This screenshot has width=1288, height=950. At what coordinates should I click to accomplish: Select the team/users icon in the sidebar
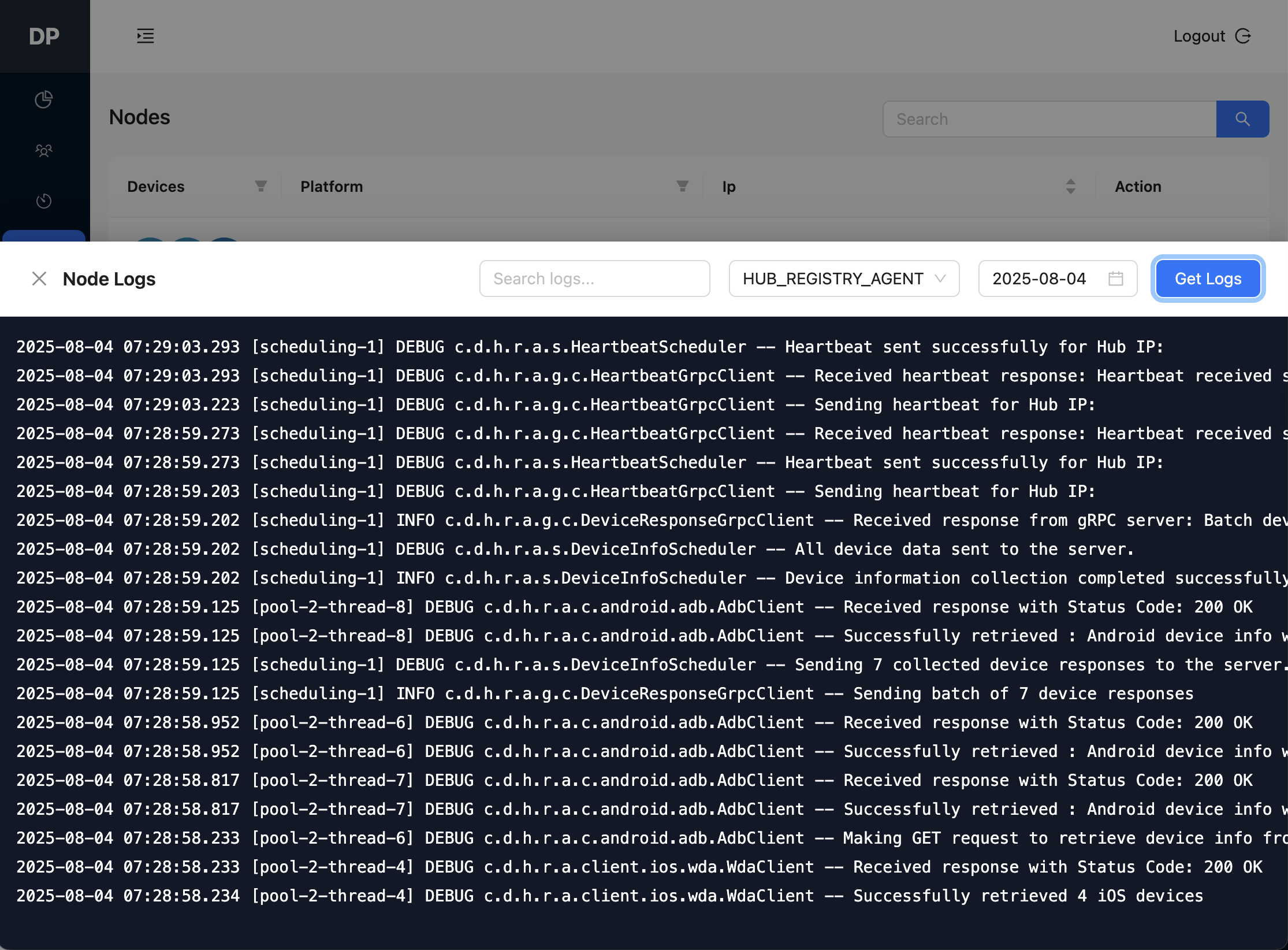pos(44,150)
